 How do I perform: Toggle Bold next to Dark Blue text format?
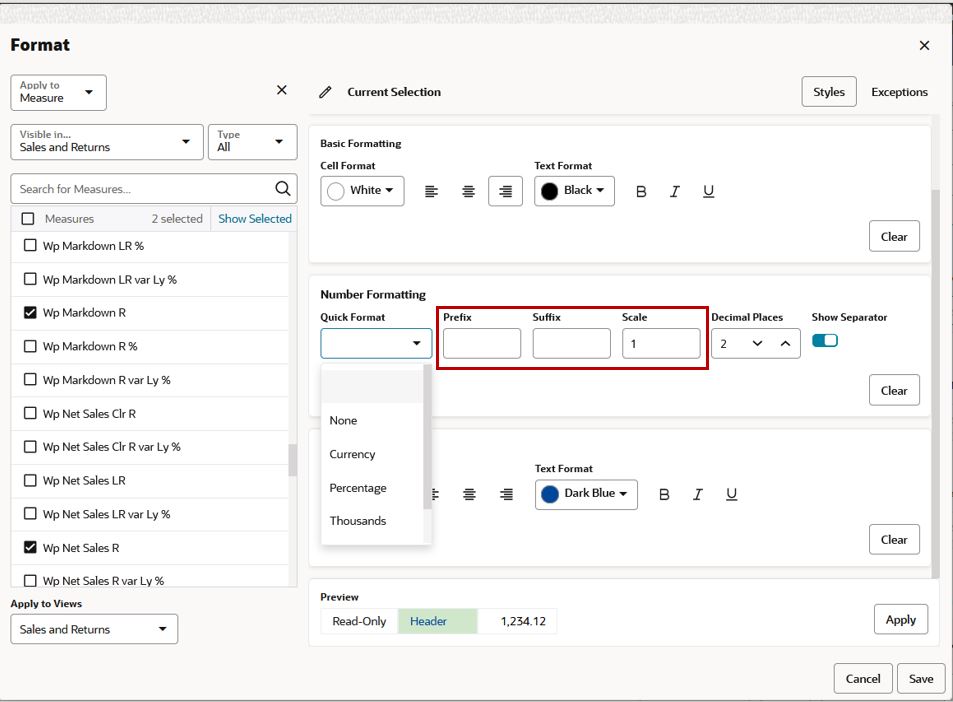664,495
